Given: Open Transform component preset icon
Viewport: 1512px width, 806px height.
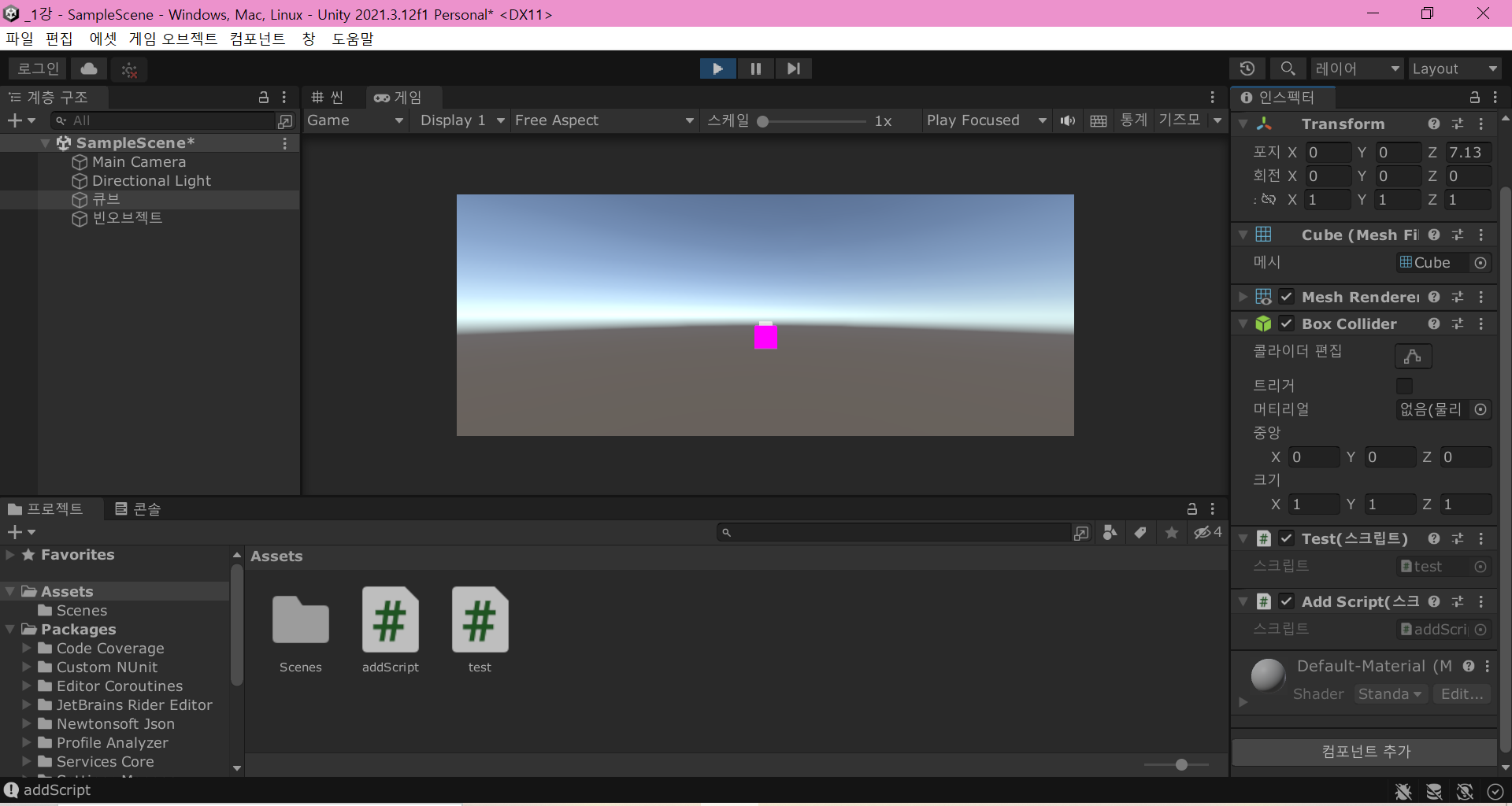Looking at the screenshot, I should coord(1458,124).
